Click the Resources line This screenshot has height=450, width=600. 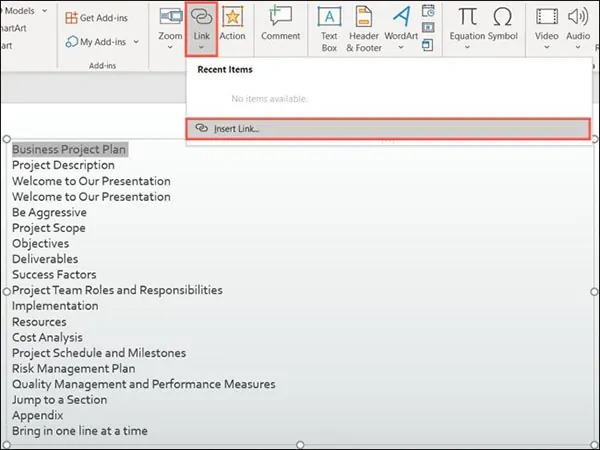tap(39, 322)
